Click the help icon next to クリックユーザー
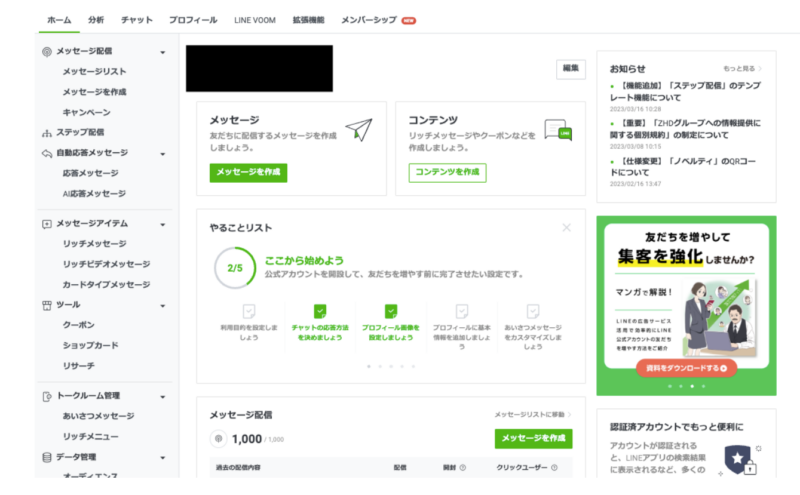 [554, 467]
